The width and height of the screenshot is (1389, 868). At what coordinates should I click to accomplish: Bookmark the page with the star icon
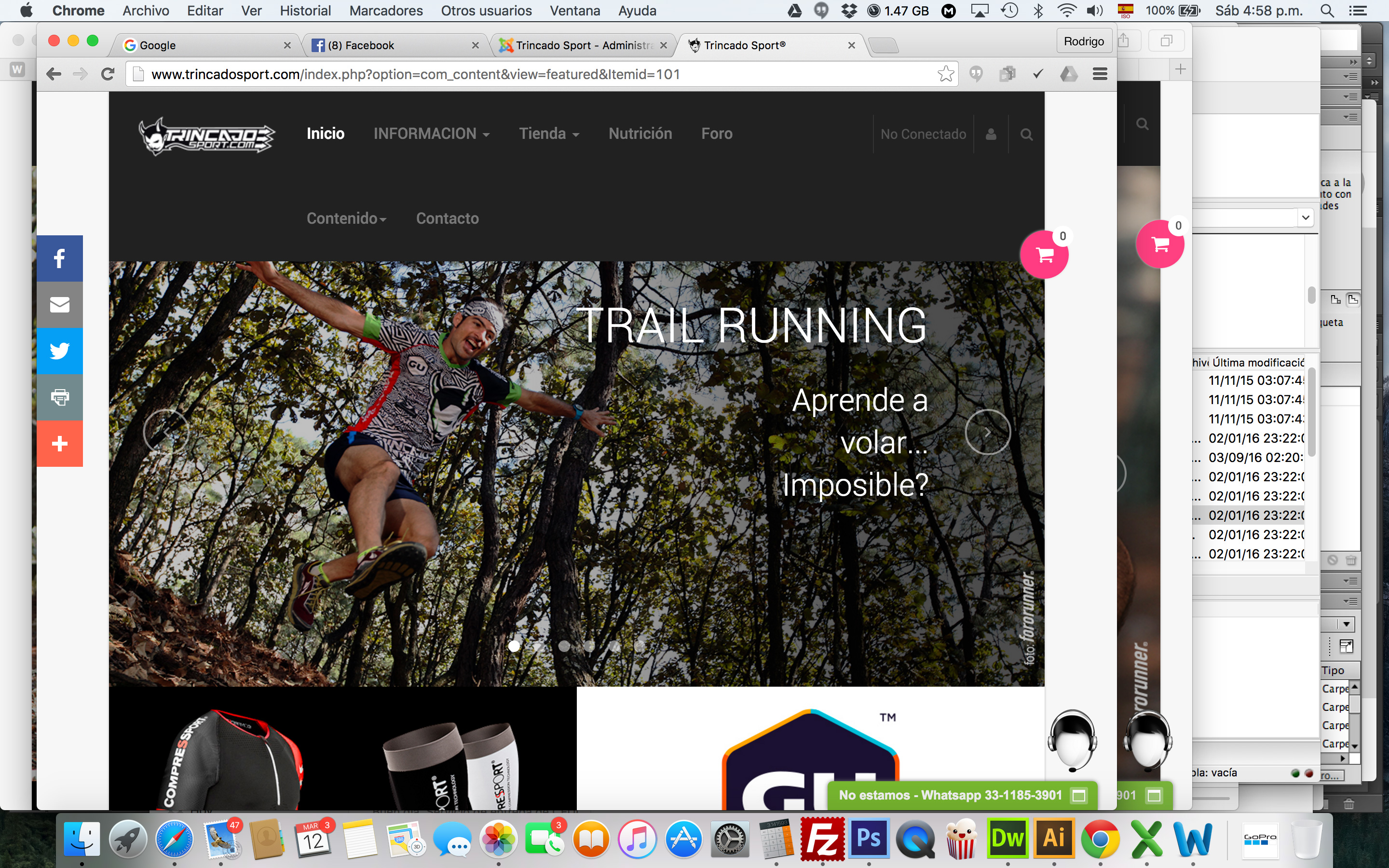coord(945,74)
